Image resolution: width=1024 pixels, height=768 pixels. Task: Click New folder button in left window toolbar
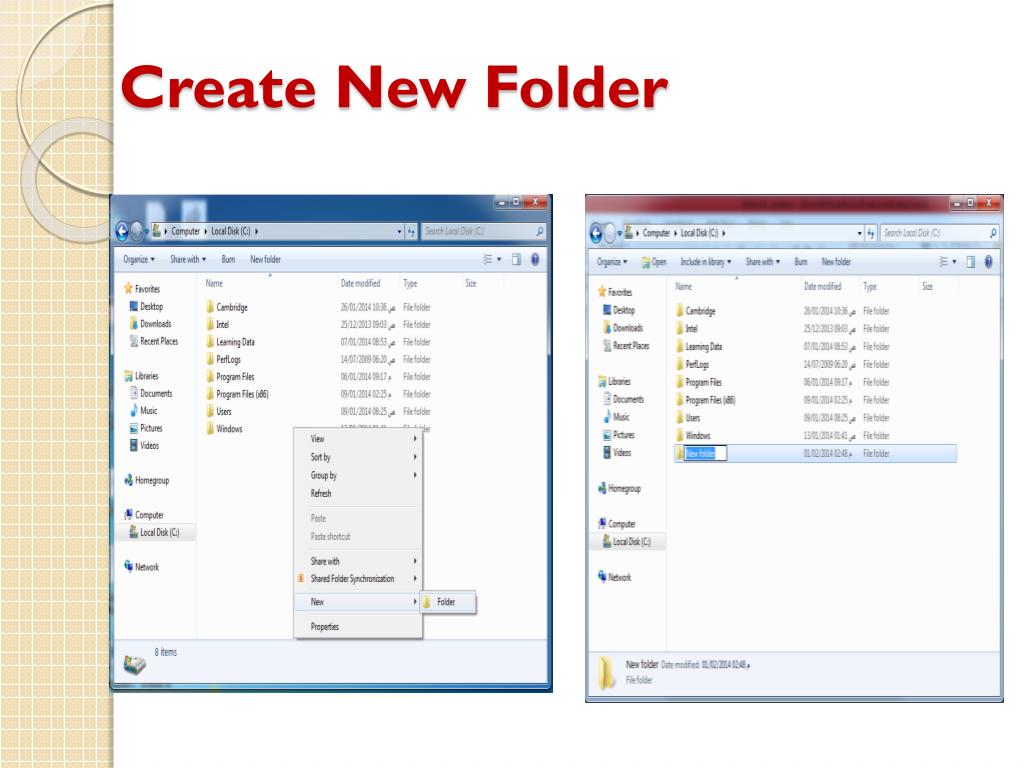265,259
